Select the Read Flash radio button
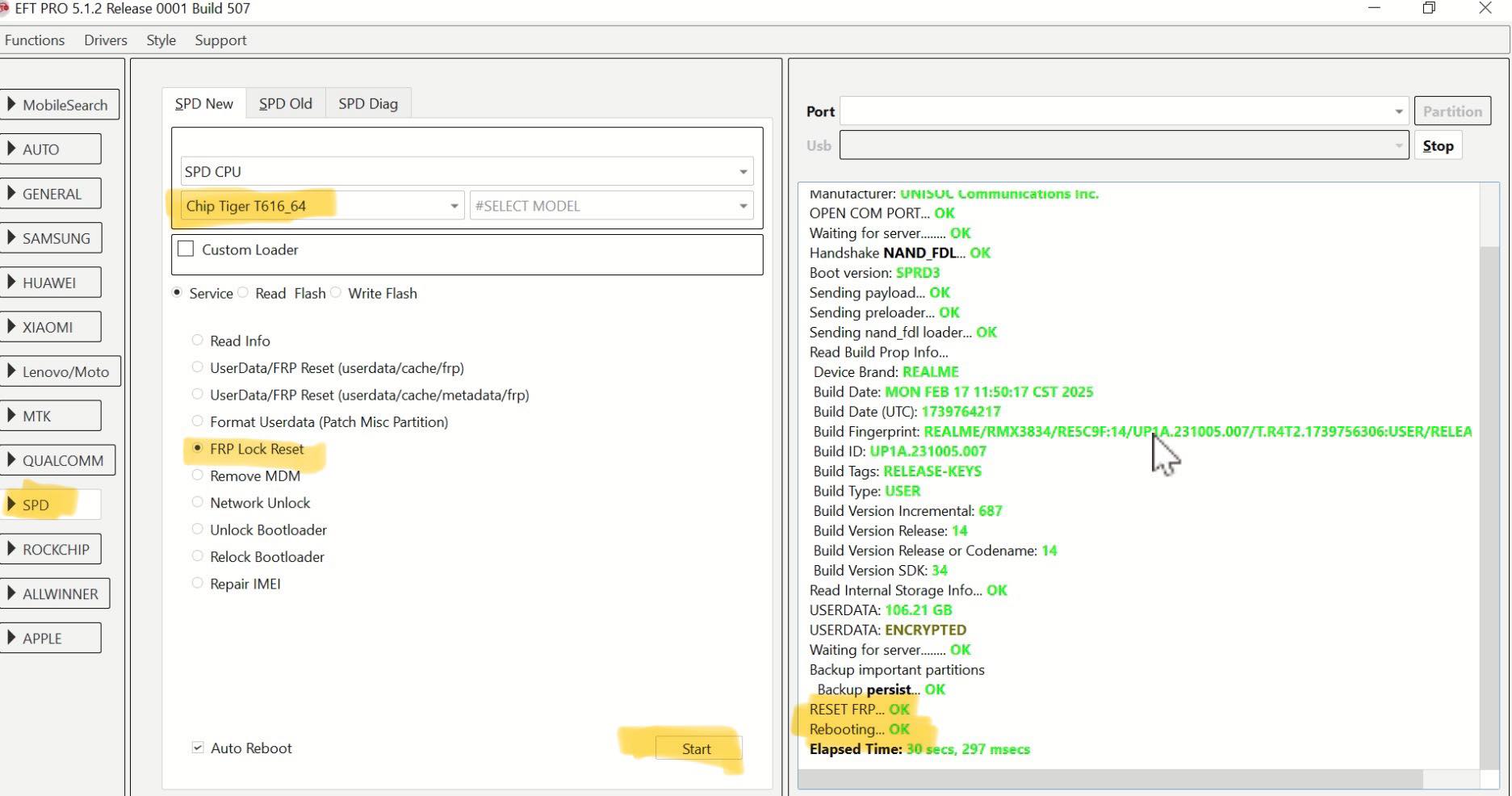The height and width of the screenshot is (796, 1512). tap(243, 293)
